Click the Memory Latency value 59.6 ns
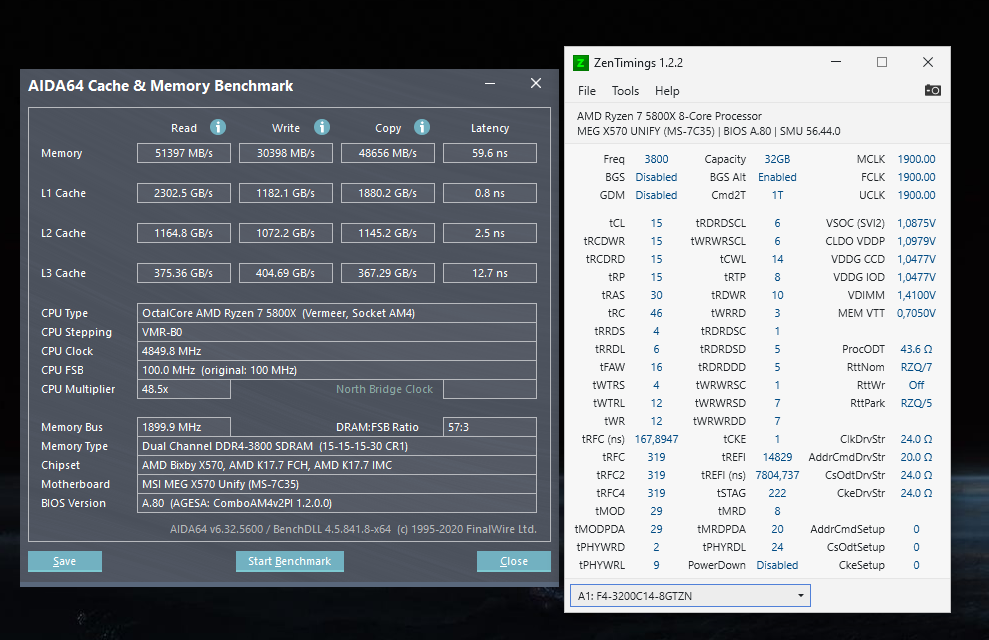This screenshot has width=989, height=640. (490, 153)
